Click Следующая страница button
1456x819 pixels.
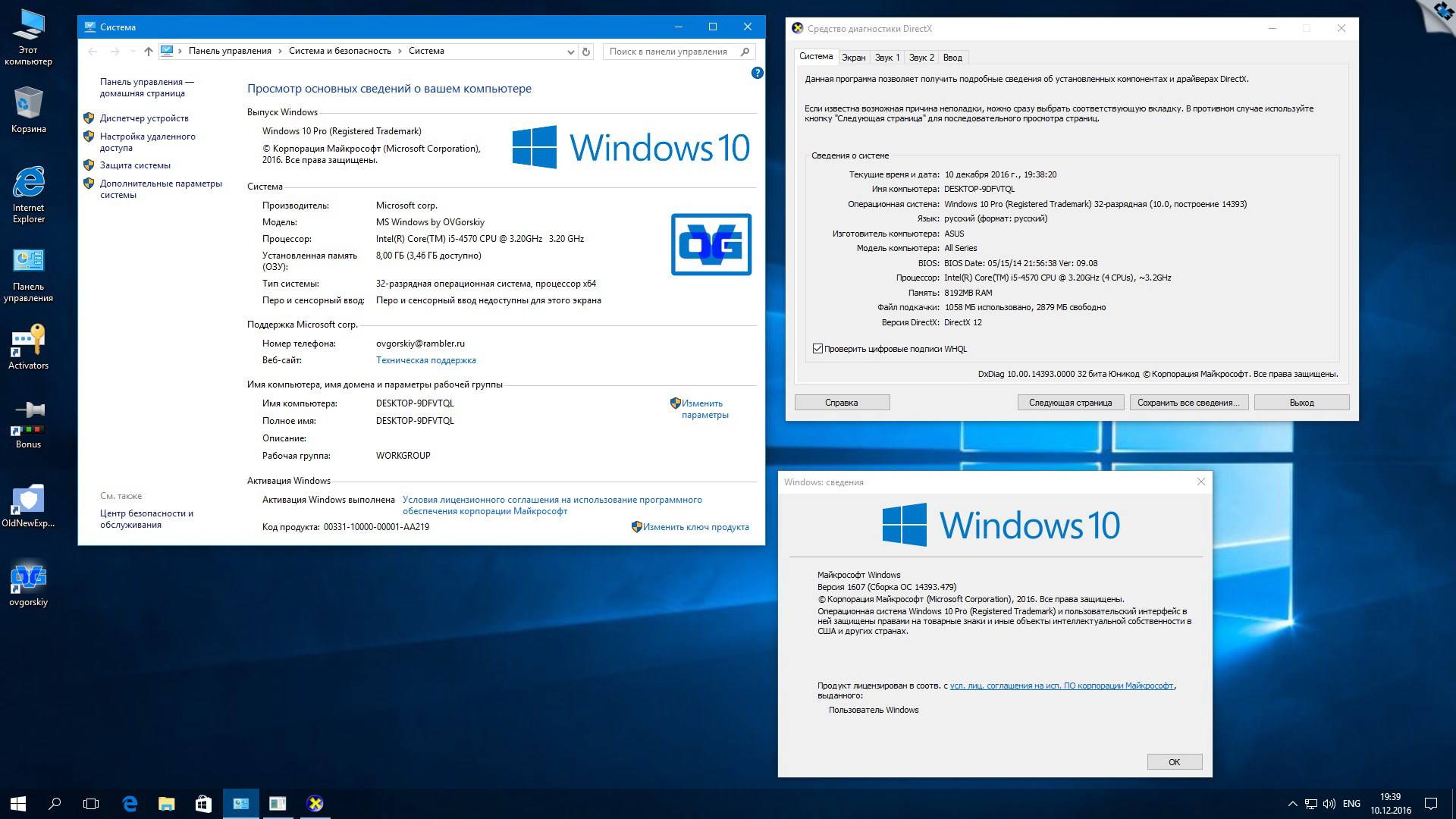point(1070,403)
